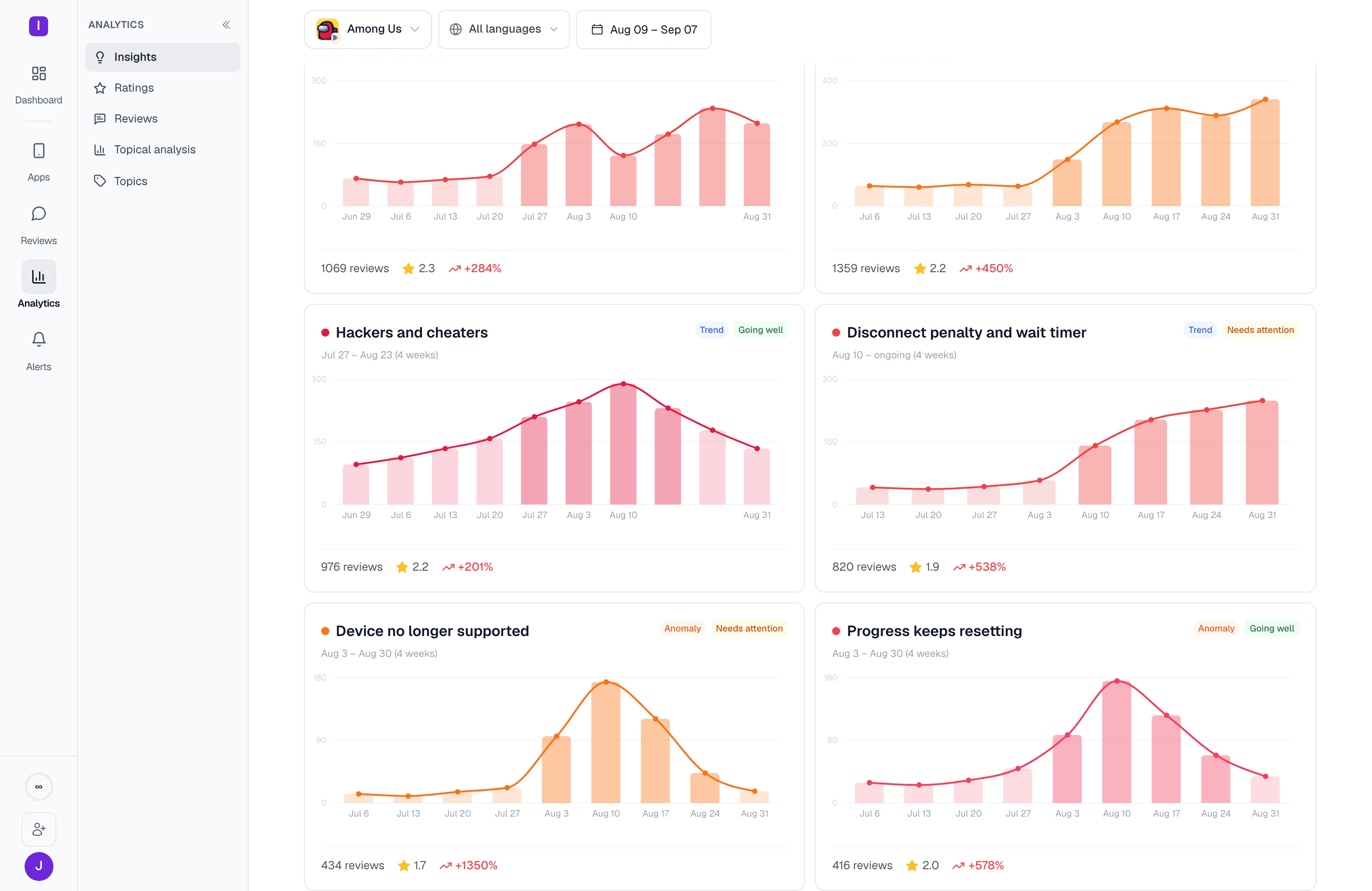Click the '820 reviews' count
Image resolution: width=1372 pixels, height=891 pixels.
click(x=864, y=567)
